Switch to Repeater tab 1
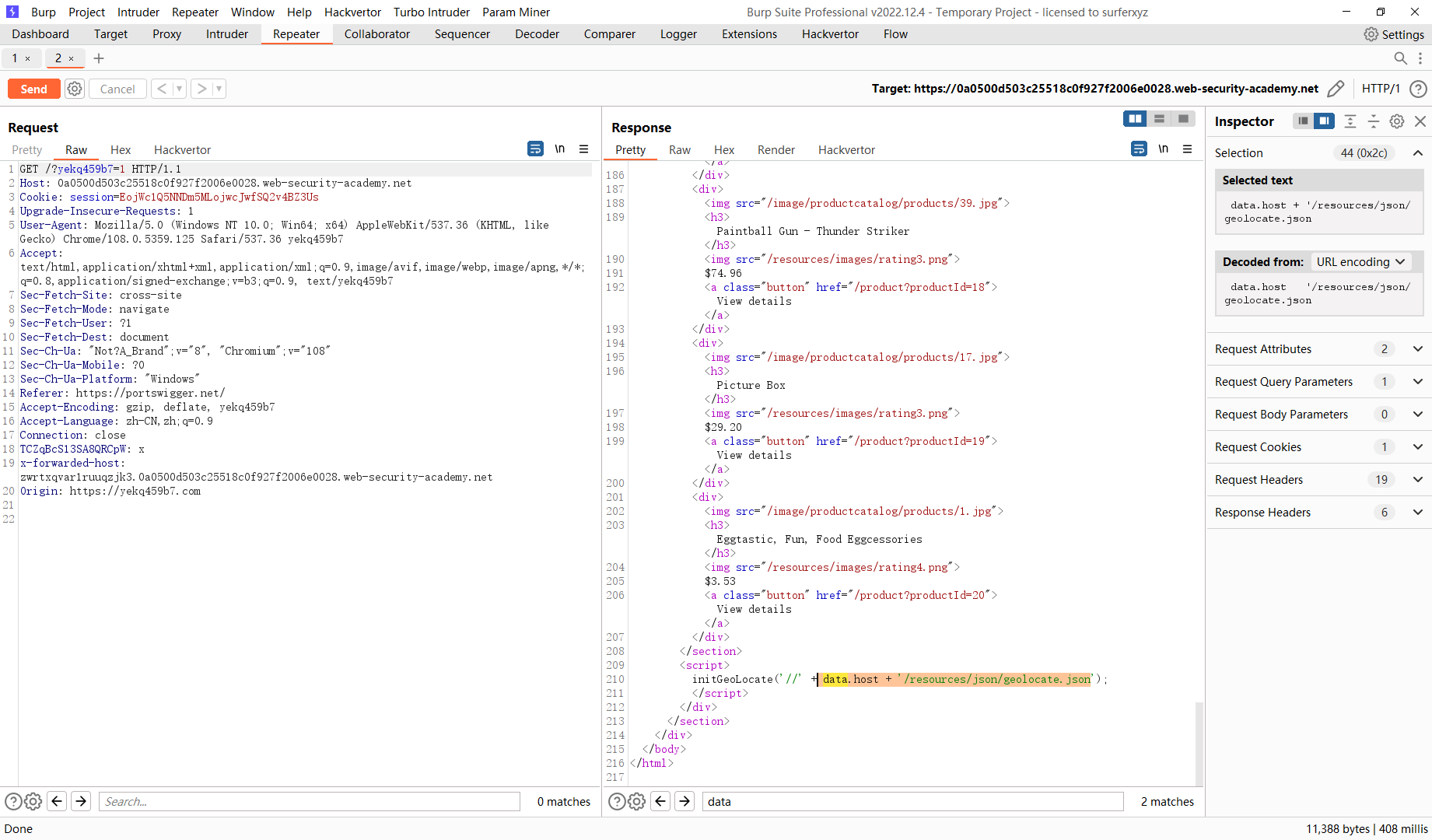The image size is (1432, 840). [x=15, y=58]
